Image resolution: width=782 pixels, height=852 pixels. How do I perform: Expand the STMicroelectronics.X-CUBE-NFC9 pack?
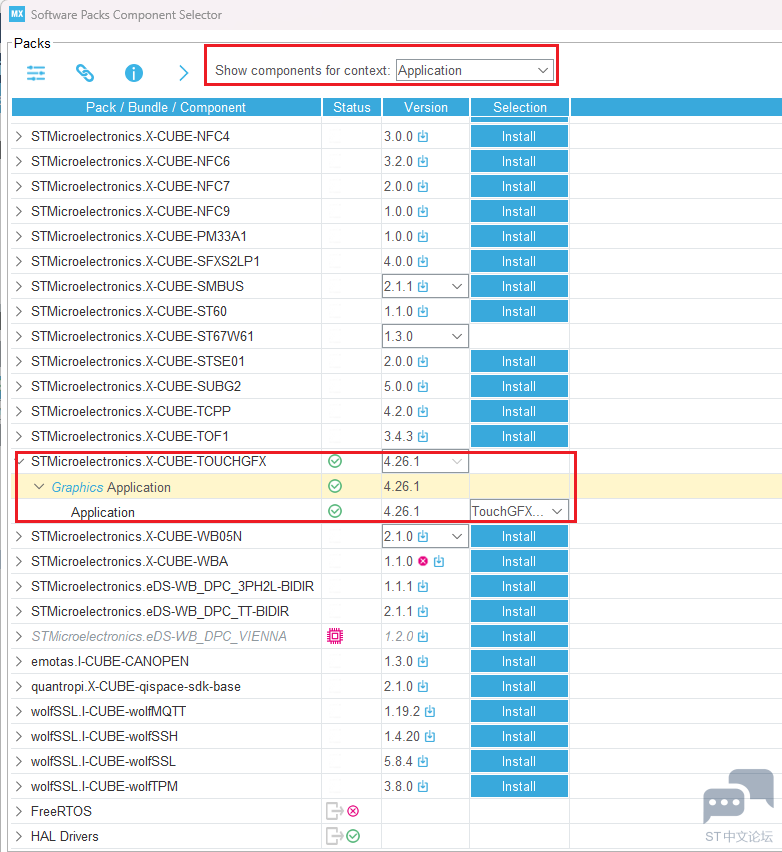click(19, 211)
